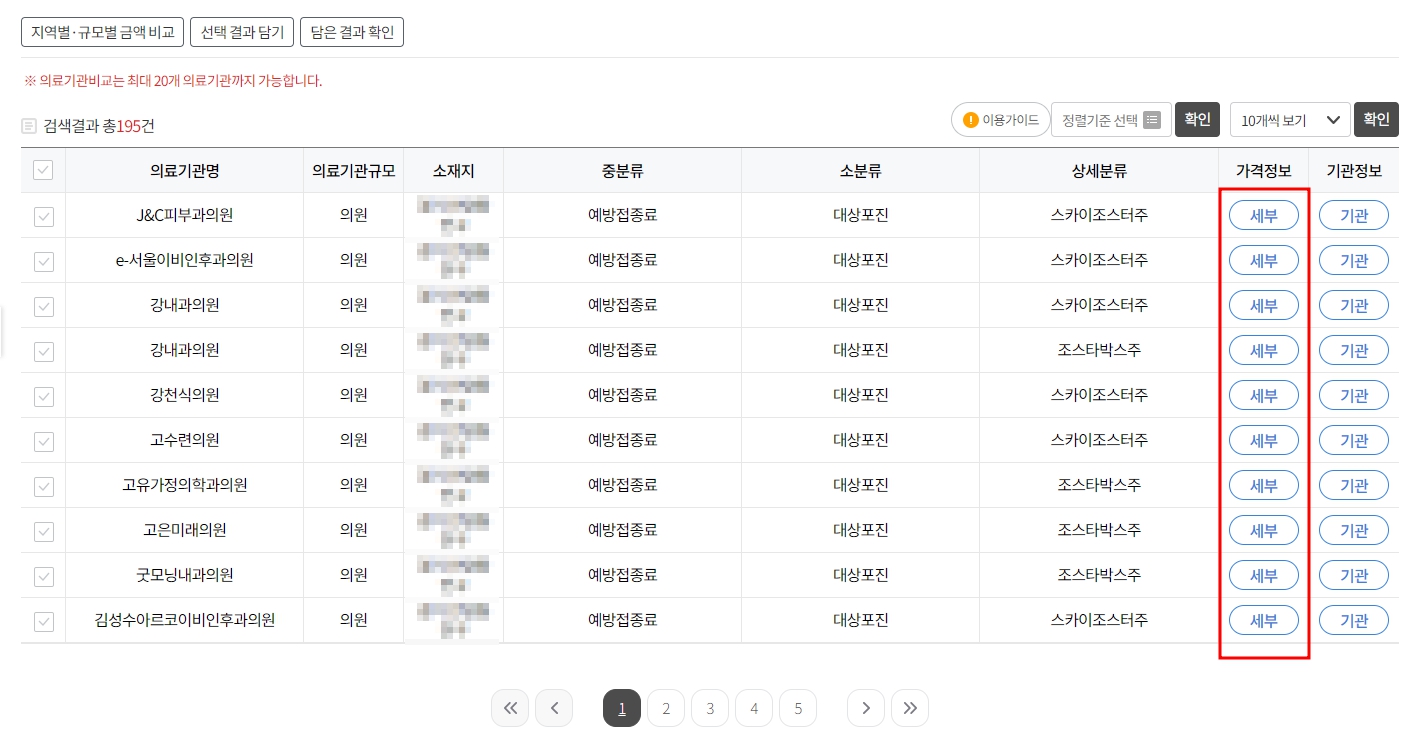Open the 10개씩 보기 results-per-page dropdown
This screenshot has height=751, width=1402.
click(1290, 119)
